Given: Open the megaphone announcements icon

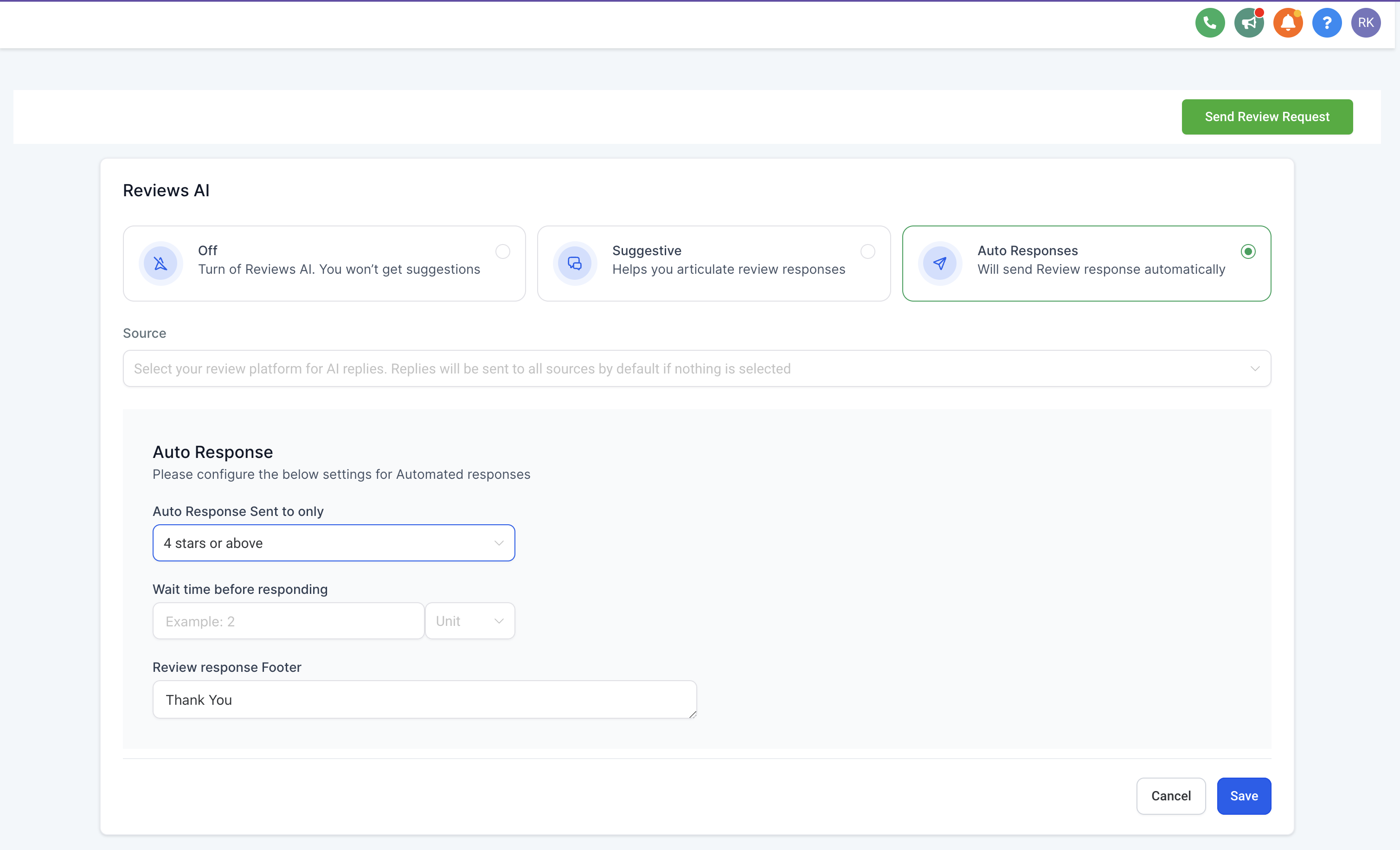Looking at the screenshot, I should [x=1249, y=23].
